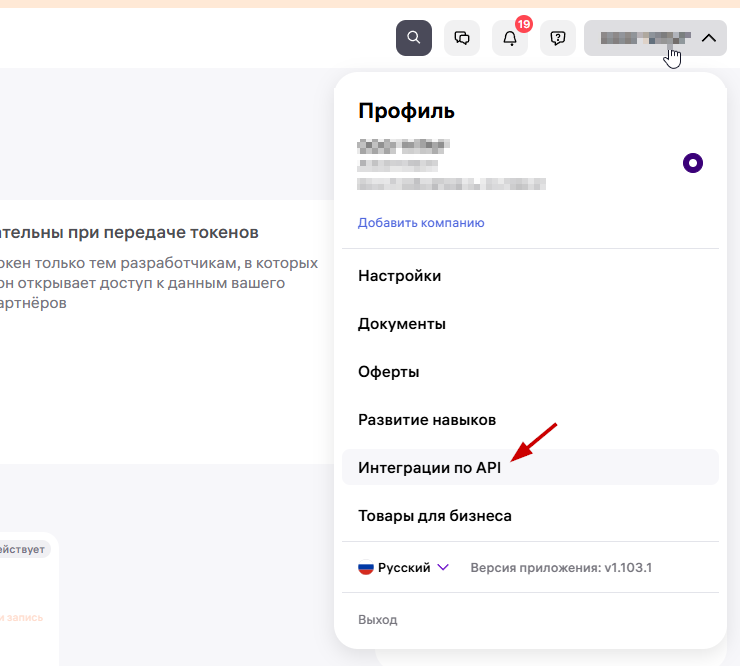
Task: Open search with the magnifier icon
Action: pyautogui.click(x=413, y=38)
